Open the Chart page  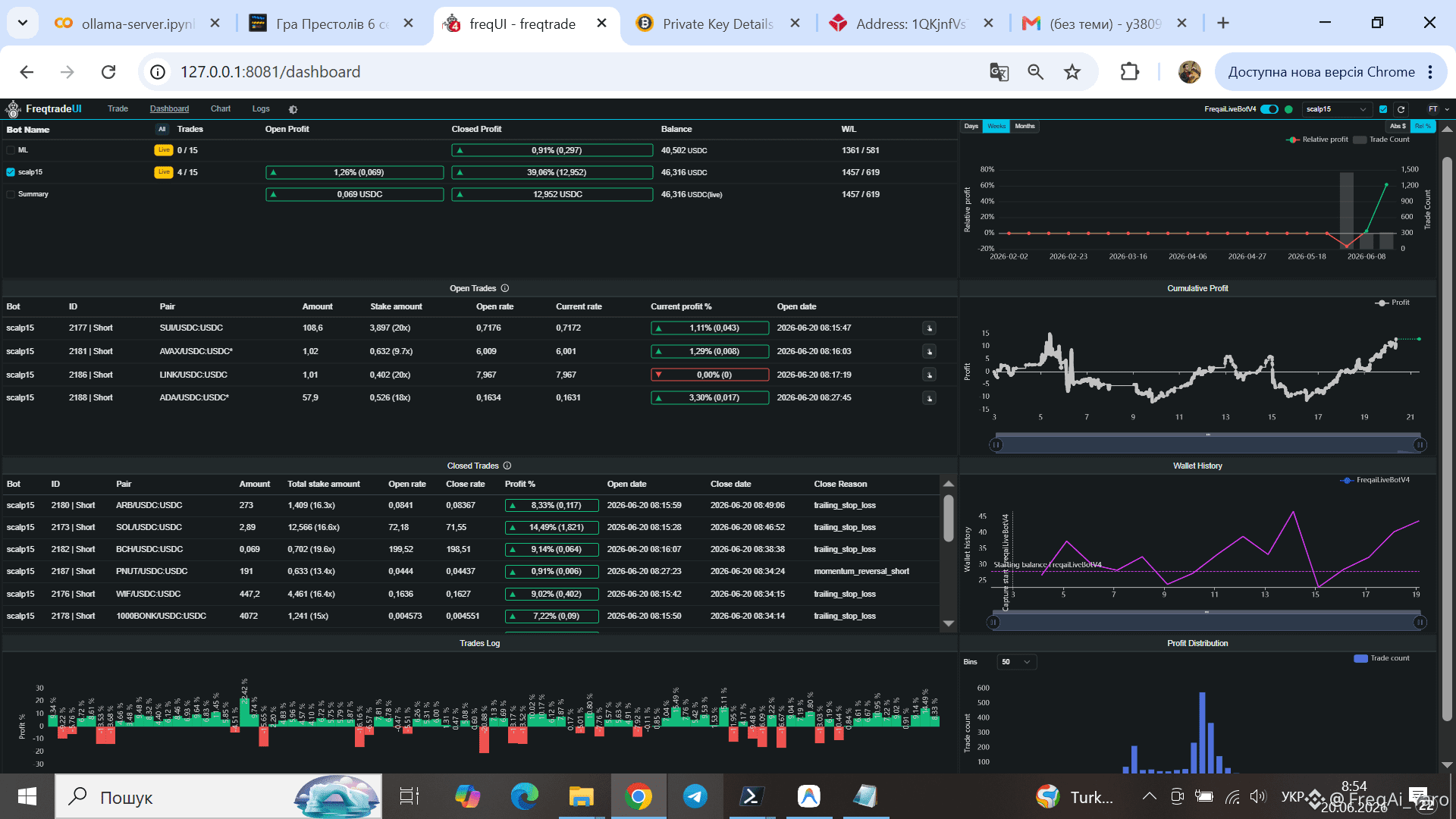221,109
